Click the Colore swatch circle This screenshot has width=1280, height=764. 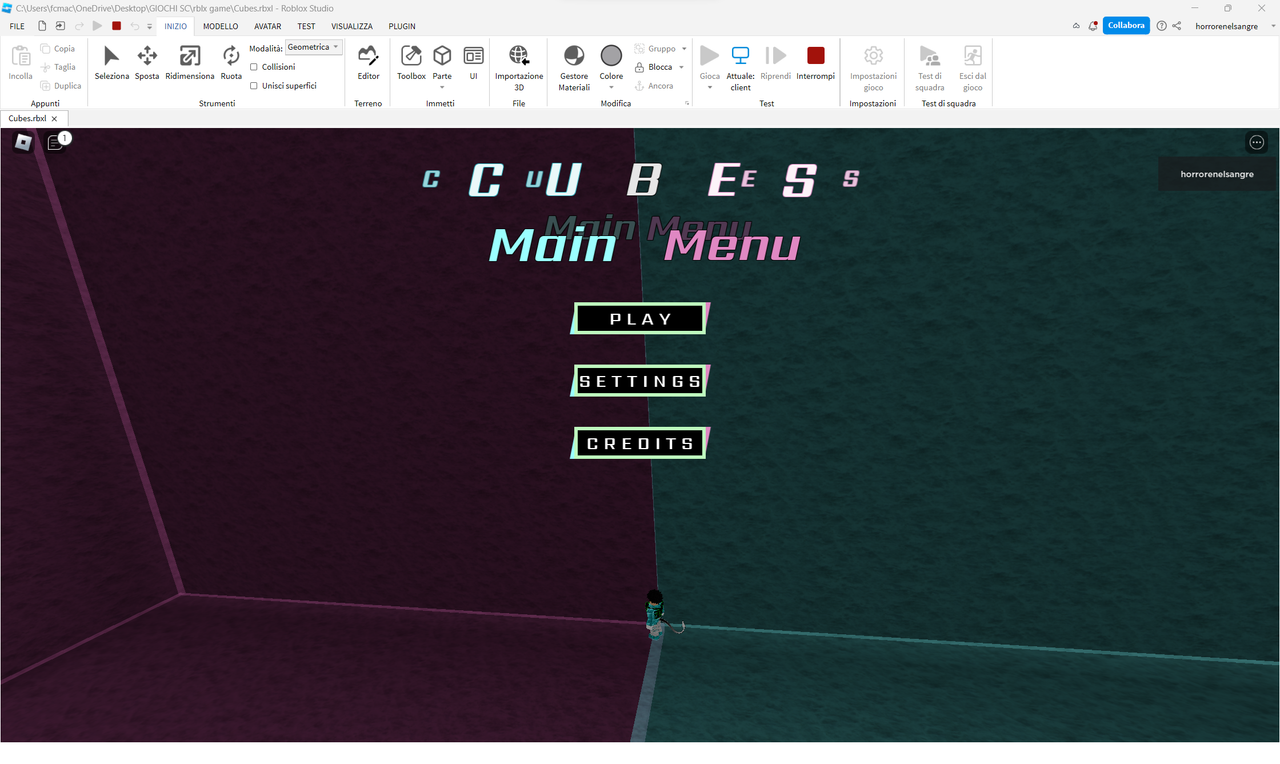[611, 56]
